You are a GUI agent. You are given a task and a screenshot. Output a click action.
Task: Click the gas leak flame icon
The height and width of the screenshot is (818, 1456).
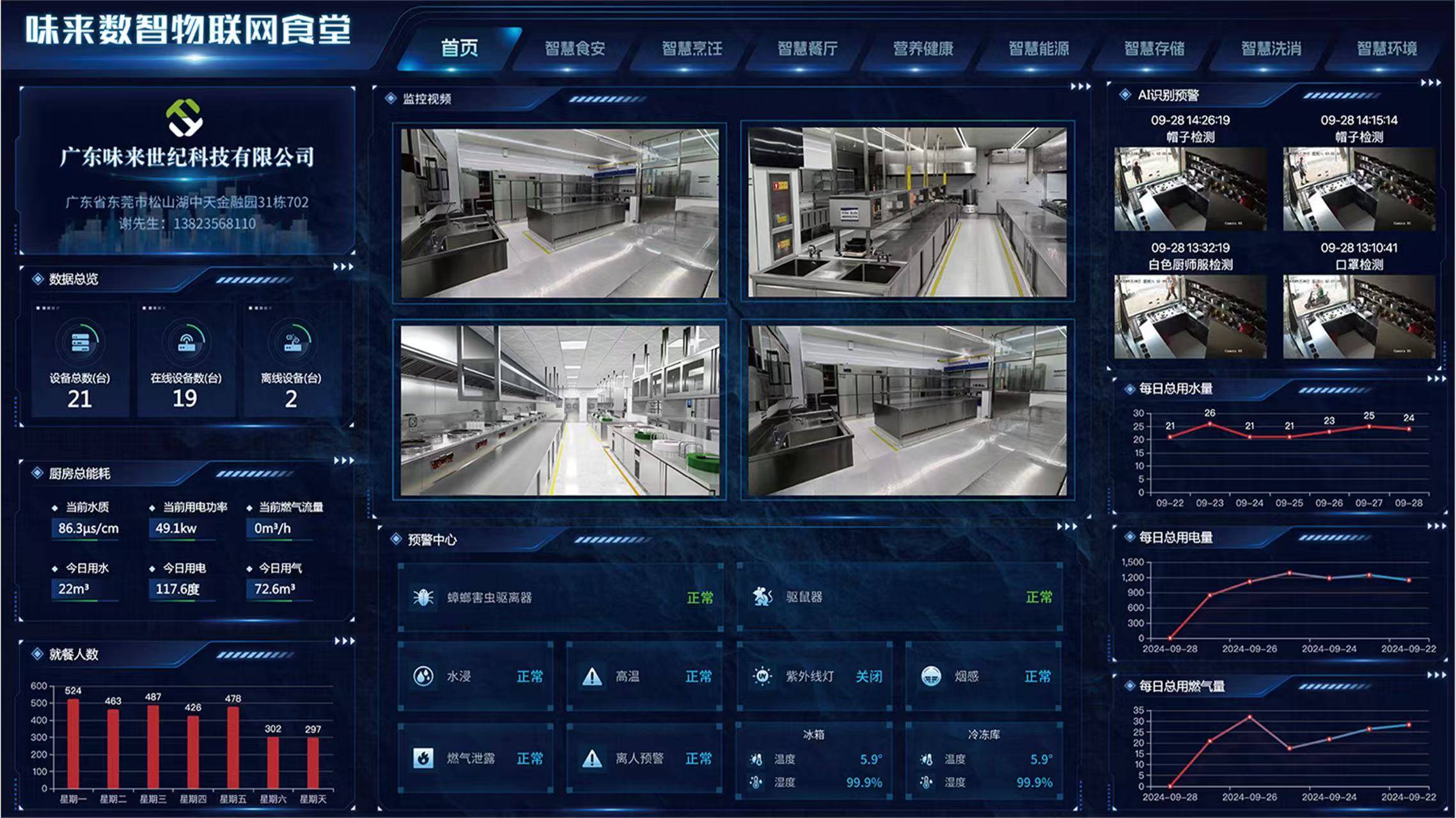coord(423,759)
